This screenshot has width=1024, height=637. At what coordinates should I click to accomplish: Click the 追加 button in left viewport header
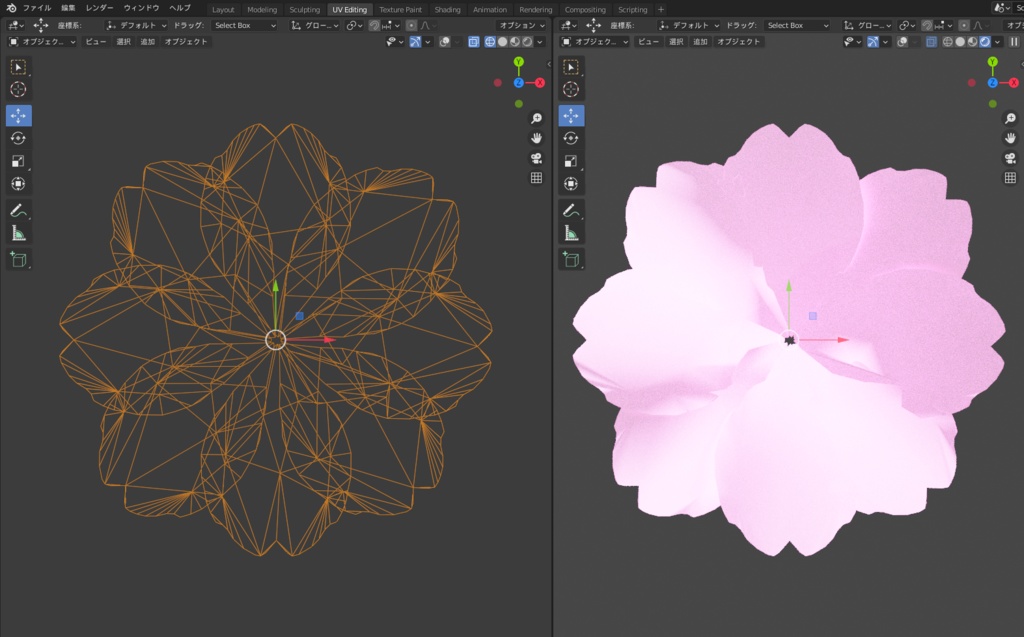coord(148,42)
